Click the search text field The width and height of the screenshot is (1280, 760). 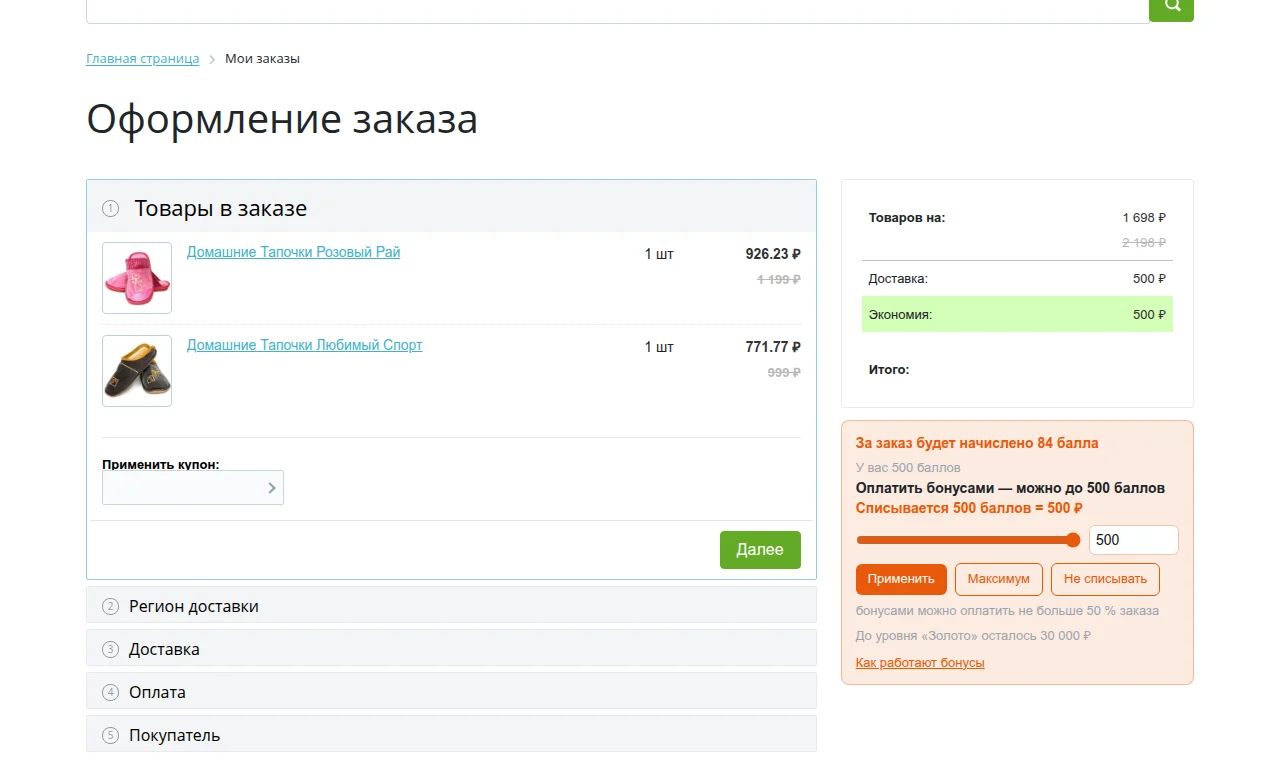617,10
